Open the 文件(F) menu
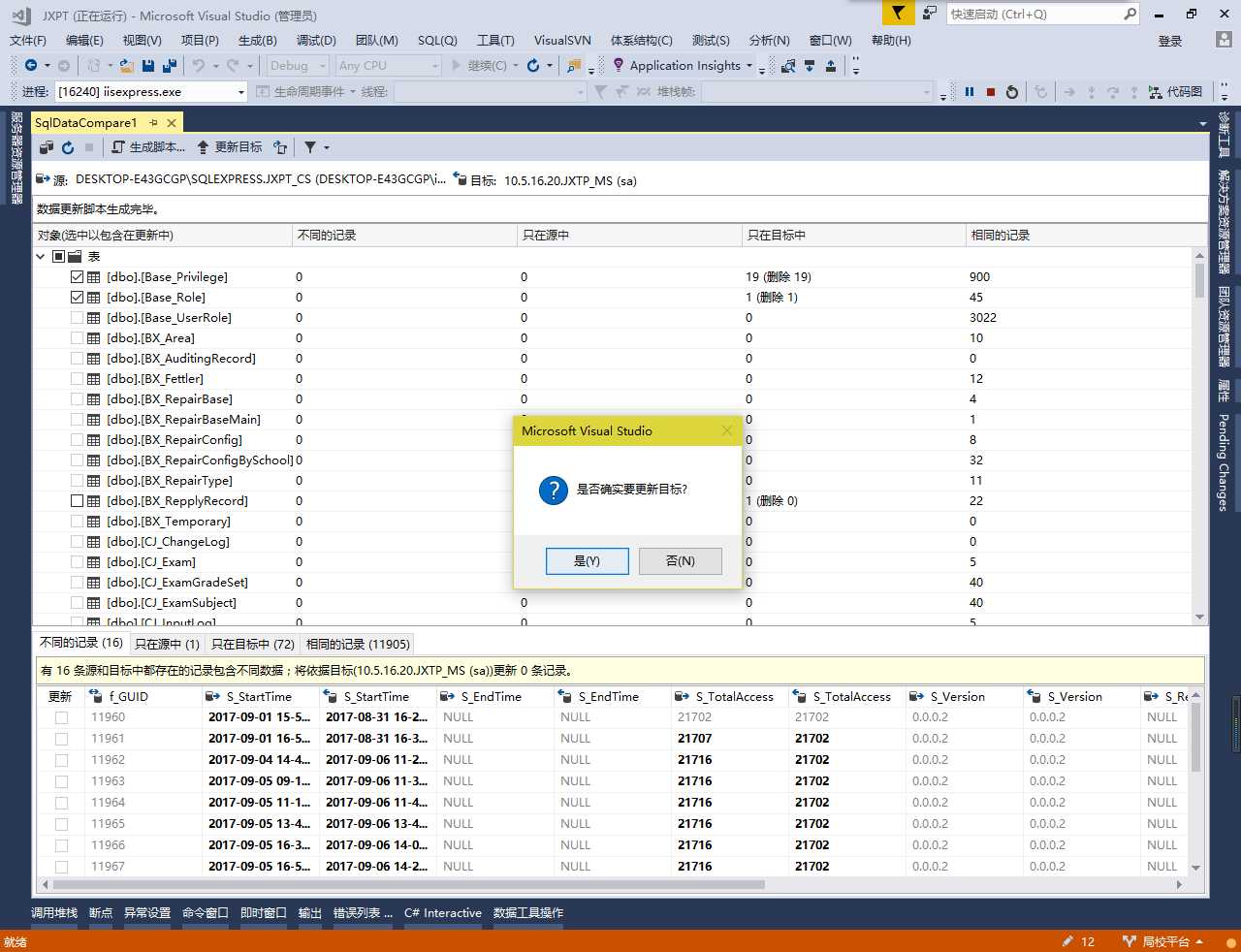The height and width of the screenshot is (952, 1241). pyautogui.click(x=28, y=40)
